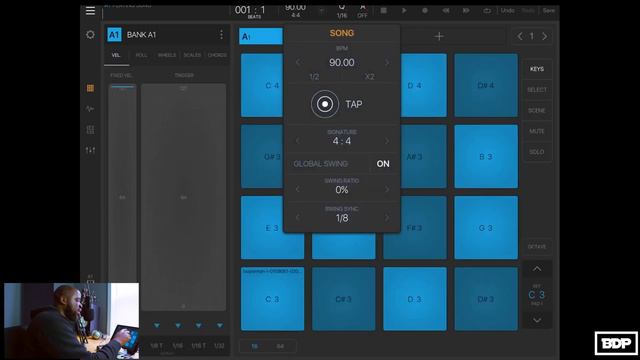Go to previous pad page with left chevron

(520, 36)
